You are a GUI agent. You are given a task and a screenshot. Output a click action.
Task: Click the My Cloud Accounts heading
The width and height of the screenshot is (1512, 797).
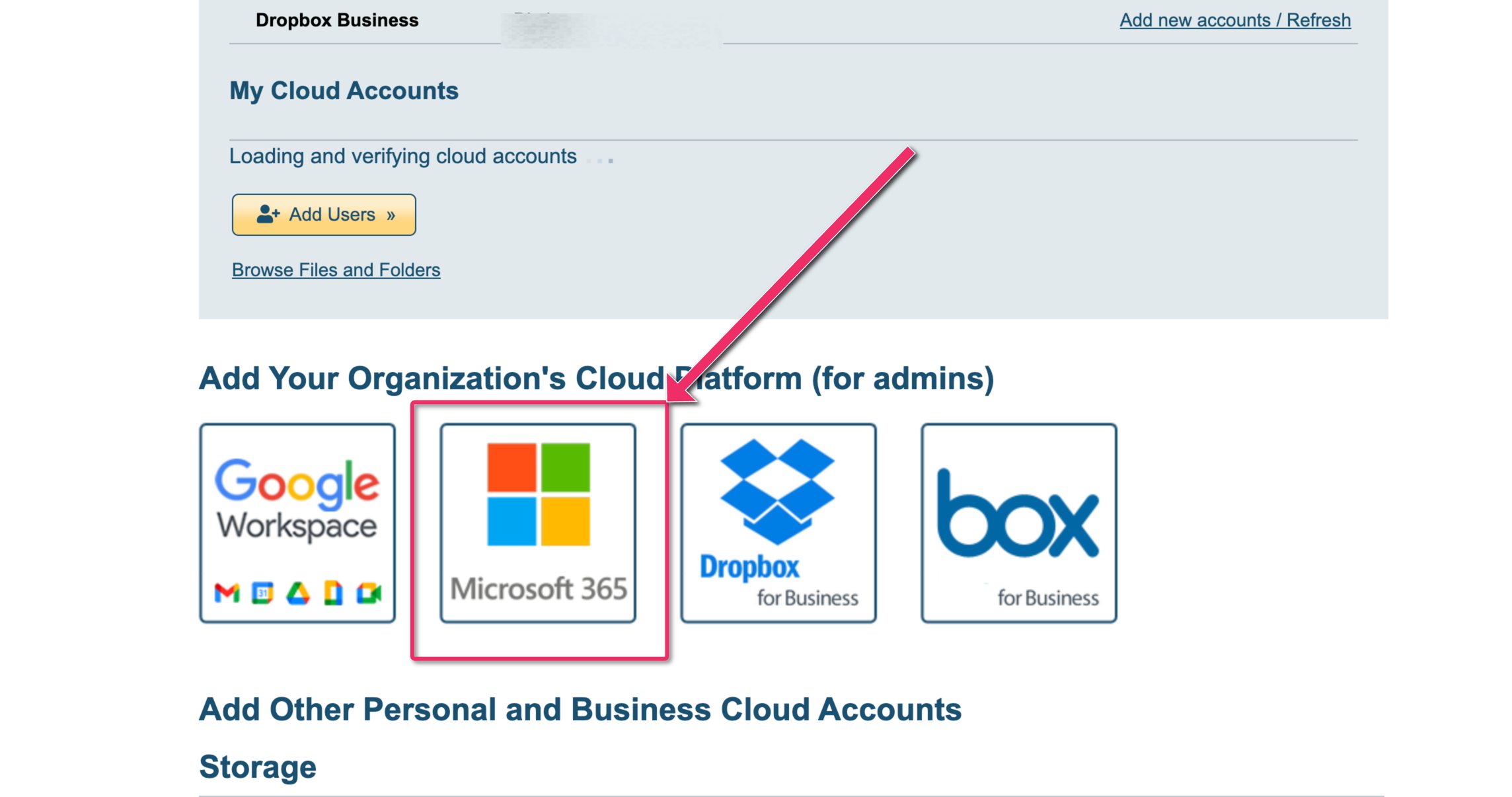(x=344, y=91)
